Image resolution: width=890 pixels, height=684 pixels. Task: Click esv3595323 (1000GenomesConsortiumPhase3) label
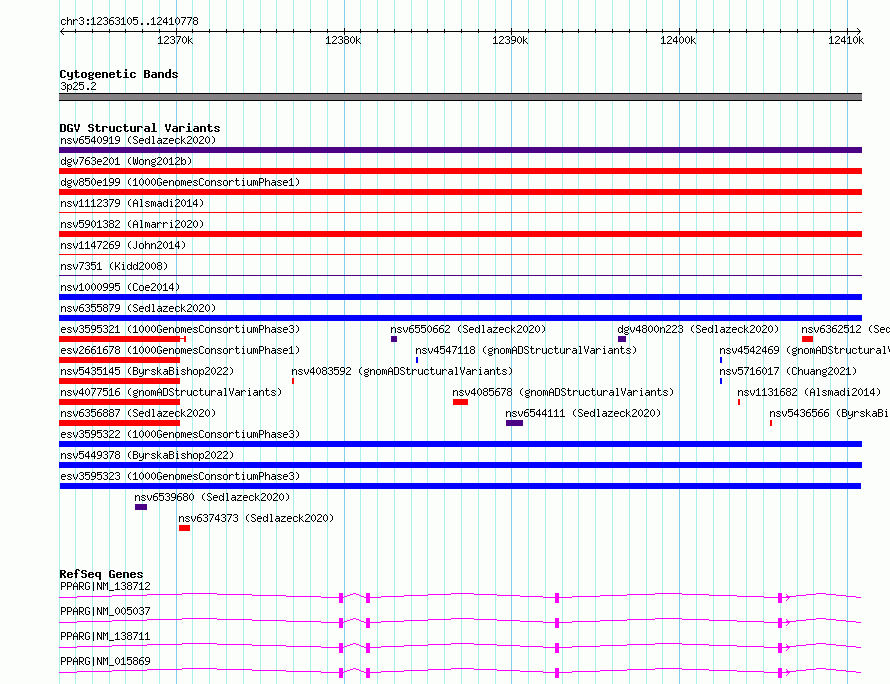tap(180, 476)
